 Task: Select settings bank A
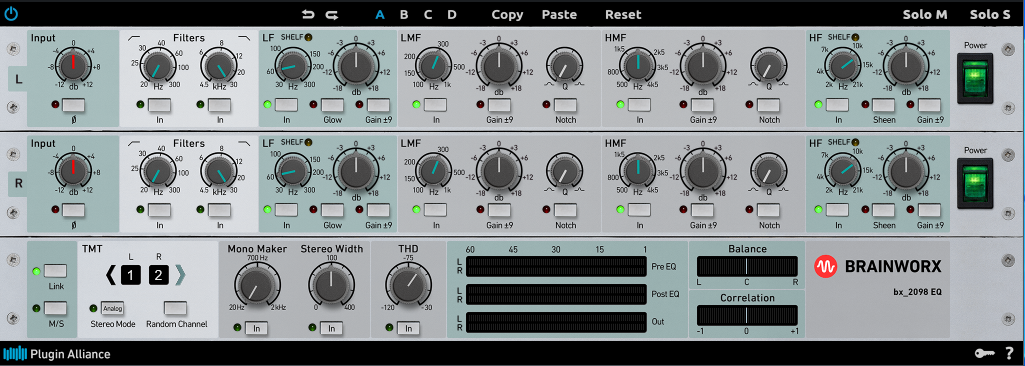(x=380, y=14)
